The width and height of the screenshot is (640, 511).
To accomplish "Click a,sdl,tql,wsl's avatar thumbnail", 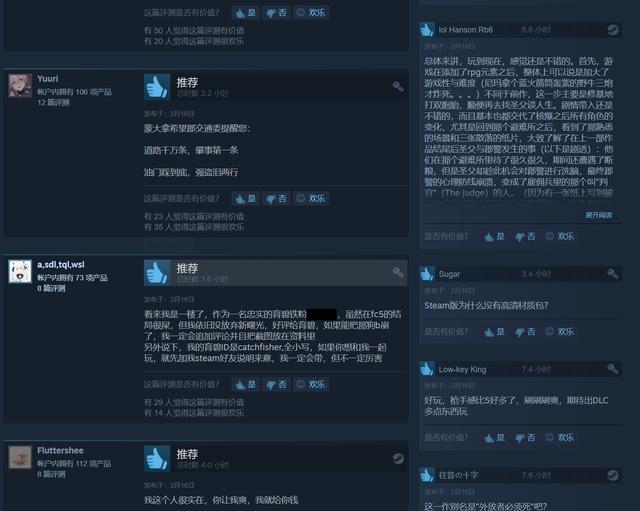I will pyautogui.click(x=20, y=271).
